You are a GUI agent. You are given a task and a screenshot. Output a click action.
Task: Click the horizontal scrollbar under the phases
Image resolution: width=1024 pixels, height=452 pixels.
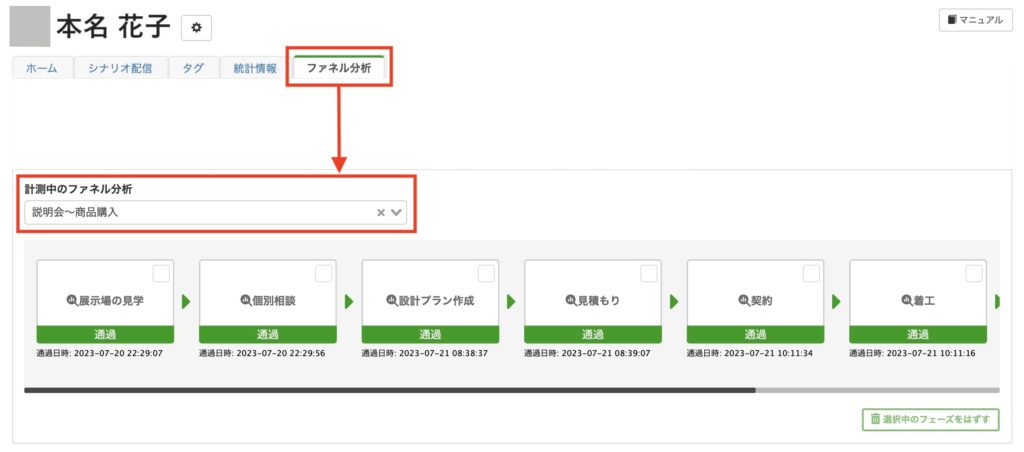(390, 390)
